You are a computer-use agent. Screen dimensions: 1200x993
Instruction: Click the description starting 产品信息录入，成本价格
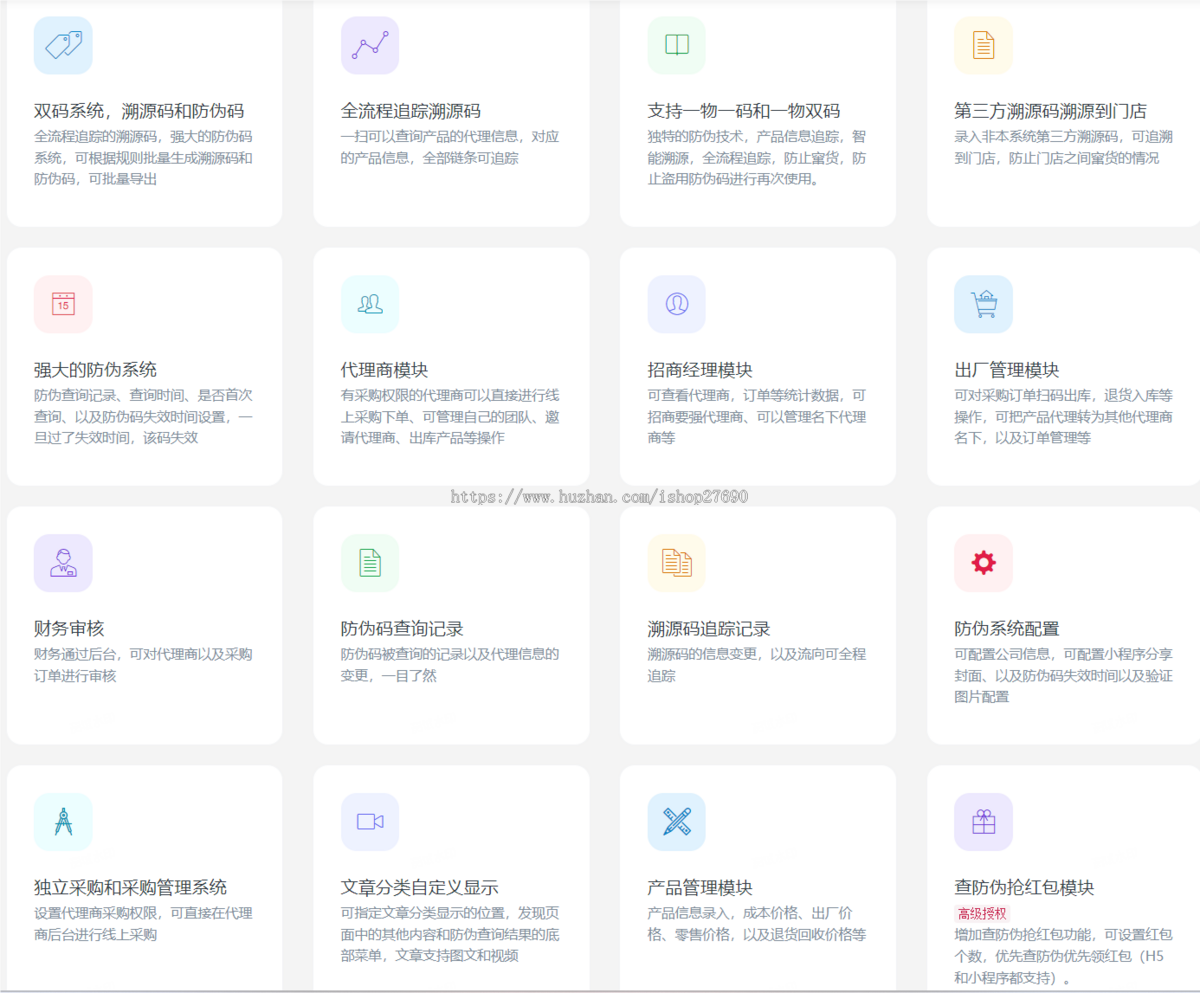pyautogui.click(x=758, y=924)
